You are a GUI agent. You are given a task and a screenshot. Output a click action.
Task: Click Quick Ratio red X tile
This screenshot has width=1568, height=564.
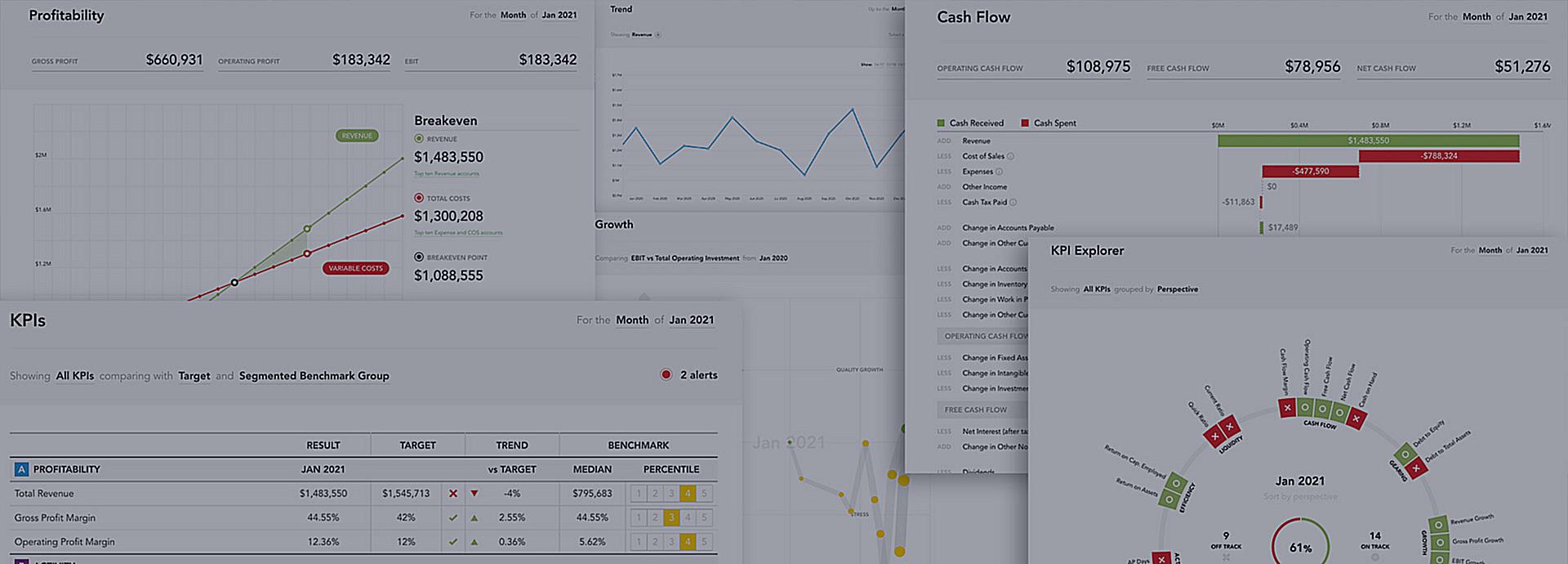point(1214,435)
